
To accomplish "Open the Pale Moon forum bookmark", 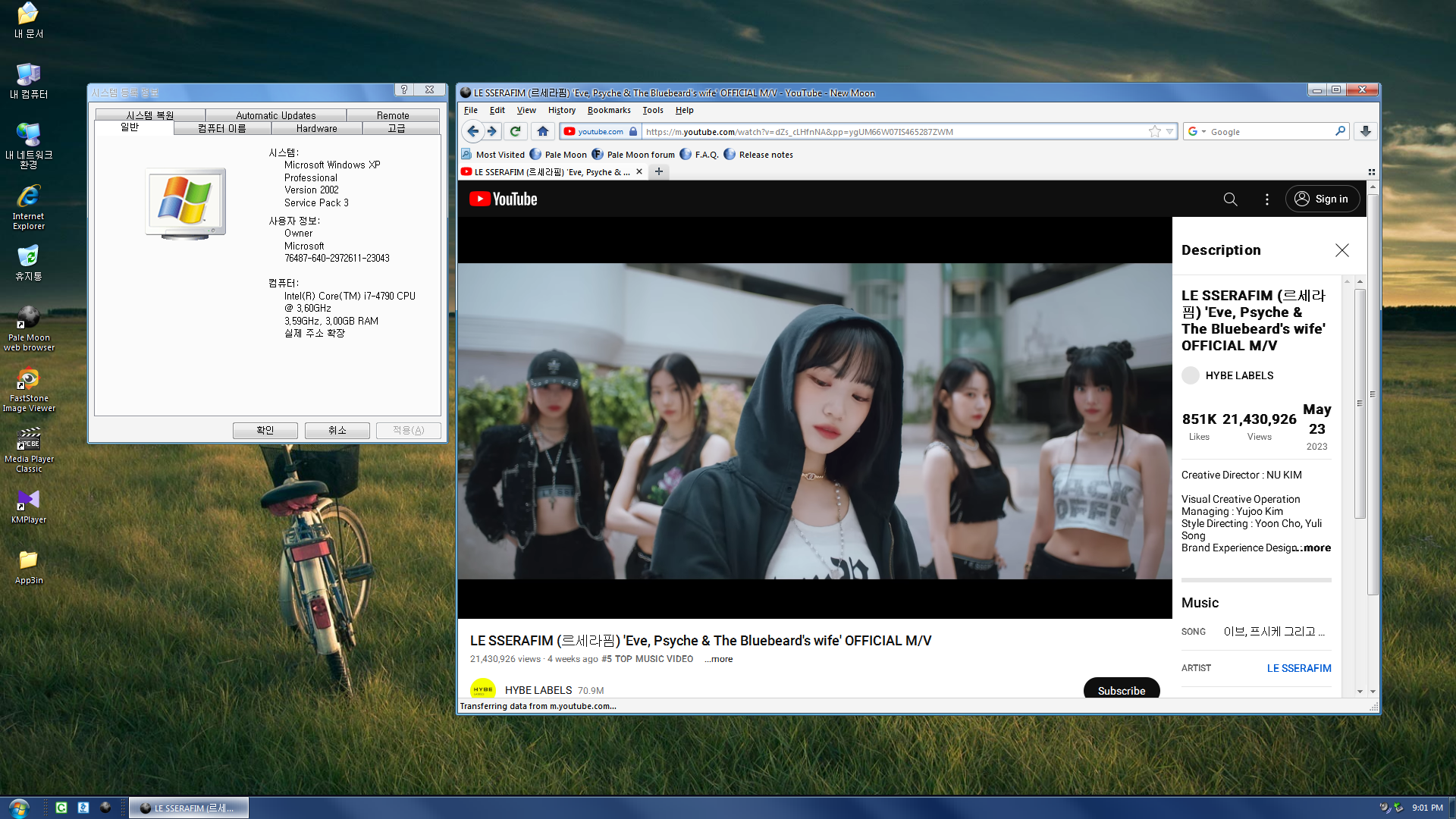I will coord(633,155).
